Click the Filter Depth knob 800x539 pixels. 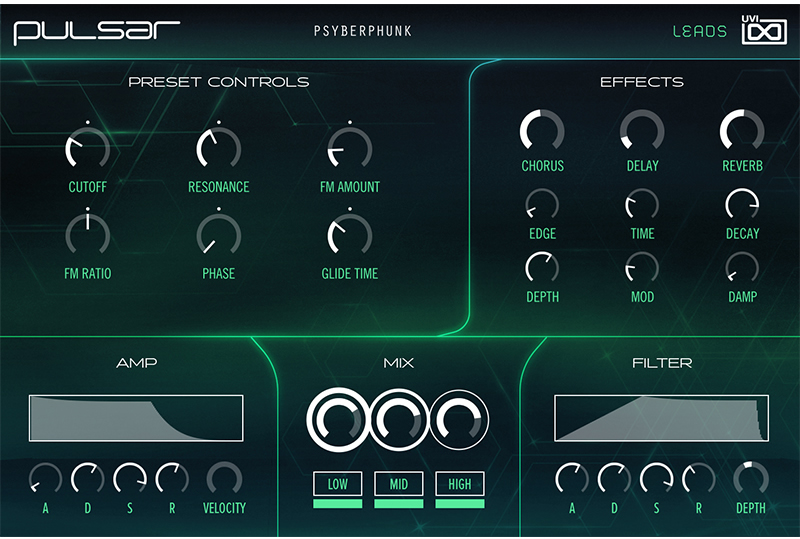(751, 479)
